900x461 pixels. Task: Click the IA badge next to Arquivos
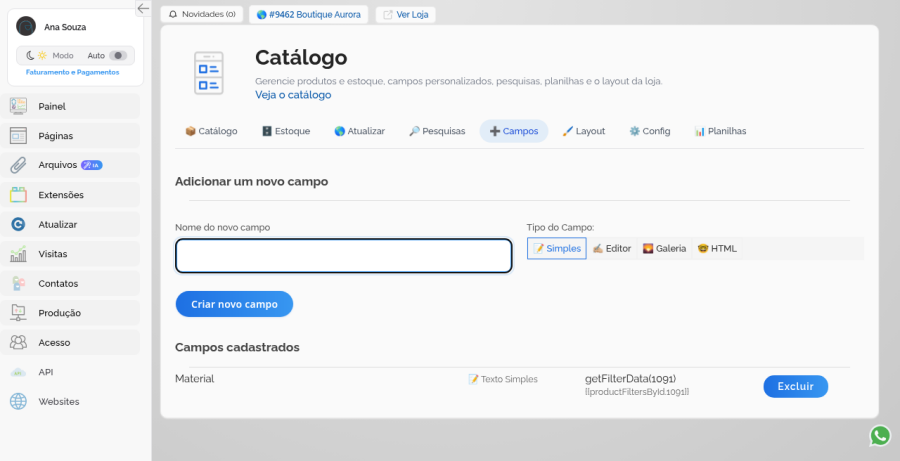coord(92,165)
